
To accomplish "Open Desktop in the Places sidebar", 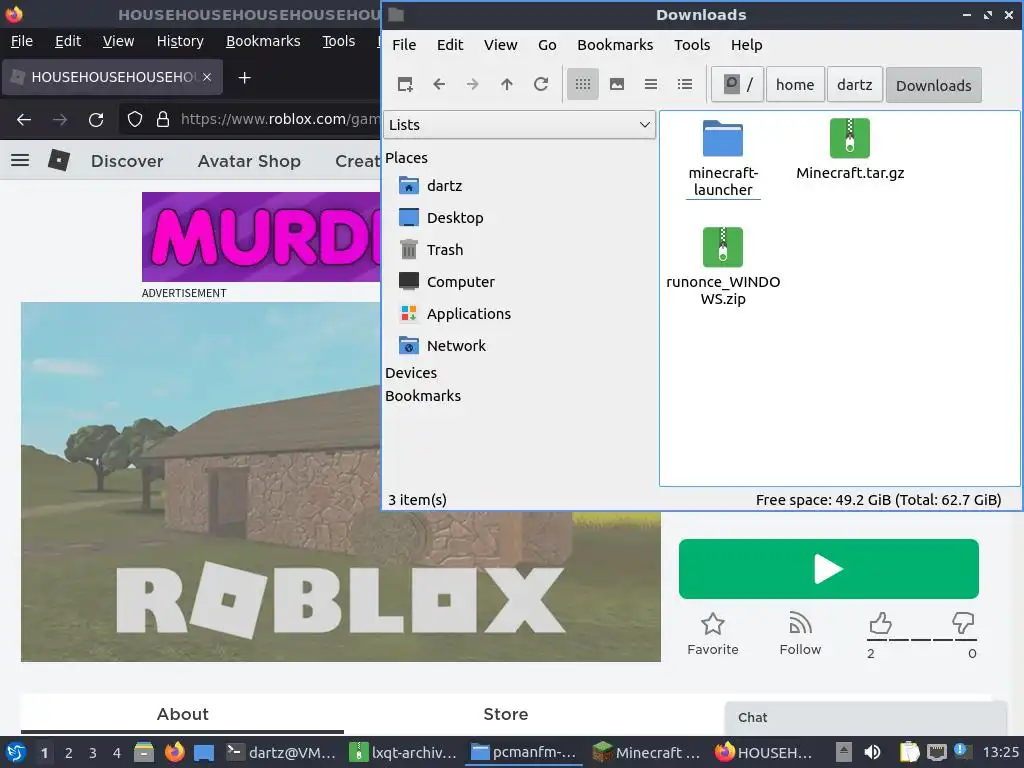I will pos(455,218).
